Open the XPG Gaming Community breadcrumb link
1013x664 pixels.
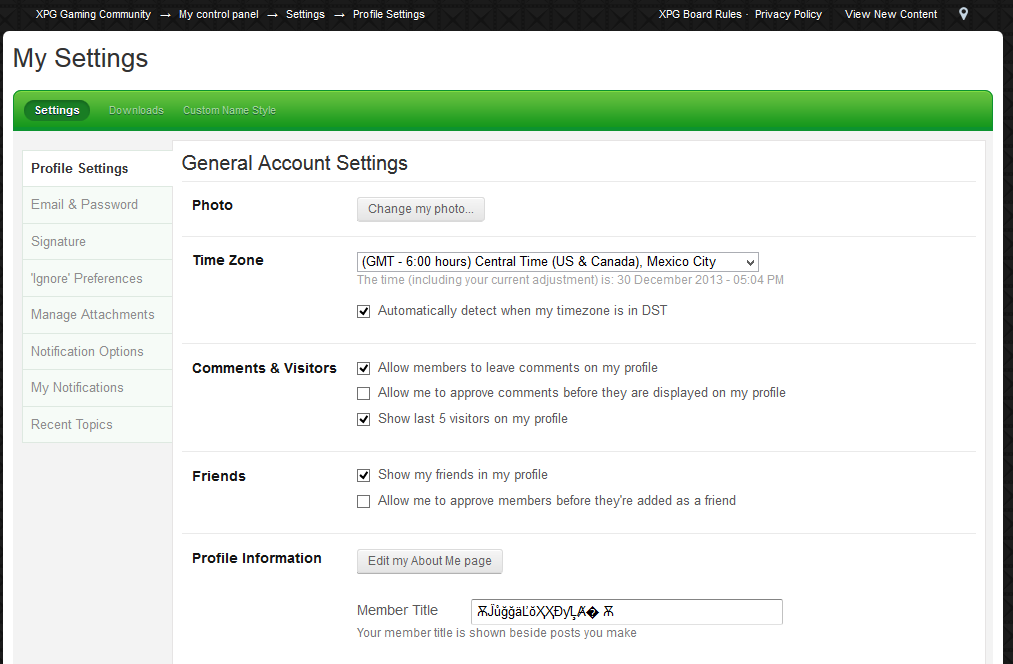point(93,14)
